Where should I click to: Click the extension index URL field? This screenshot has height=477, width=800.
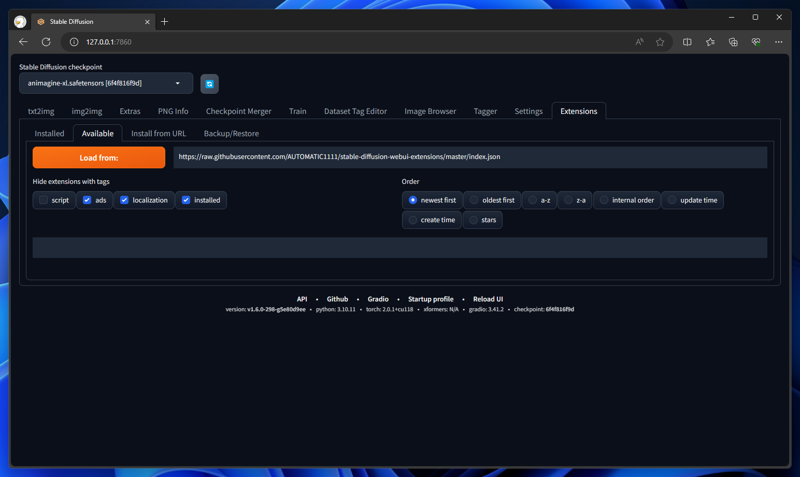click(x=470, y=157)
